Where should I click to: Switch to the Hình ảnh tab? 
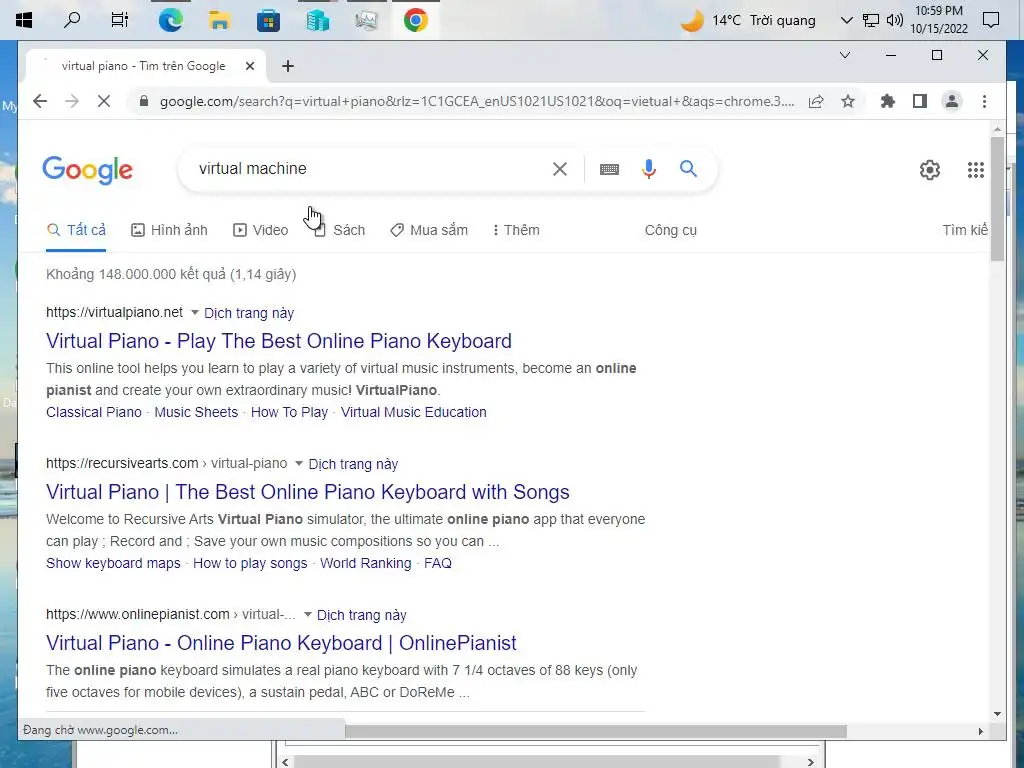[169, 230]
